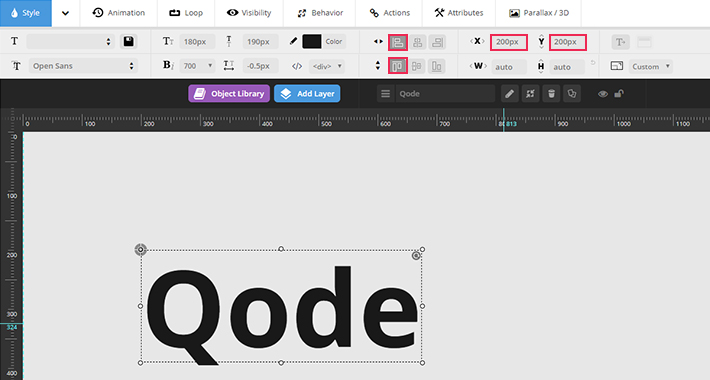Open the black font color swatch
The height and width of the screenshot is (380, 710).
coord(312,42)
